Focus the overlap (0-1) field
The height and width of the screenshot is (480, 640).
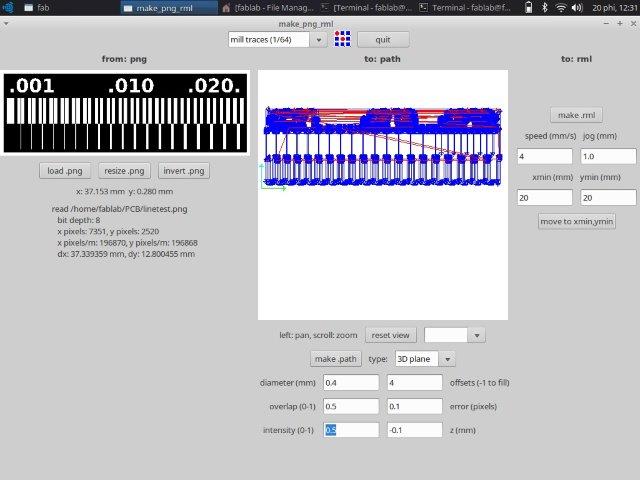(x=351, y=406)
